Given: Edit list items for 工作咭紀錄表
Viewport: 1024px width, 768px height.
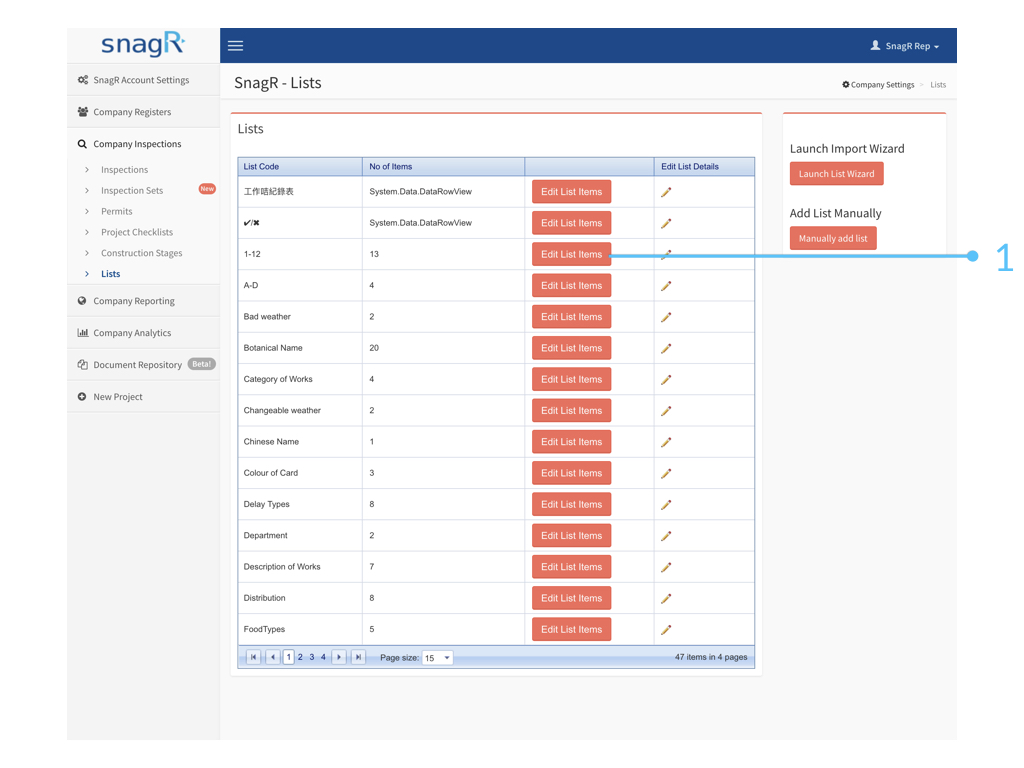Looking at the screenshot, I should 571,192.
